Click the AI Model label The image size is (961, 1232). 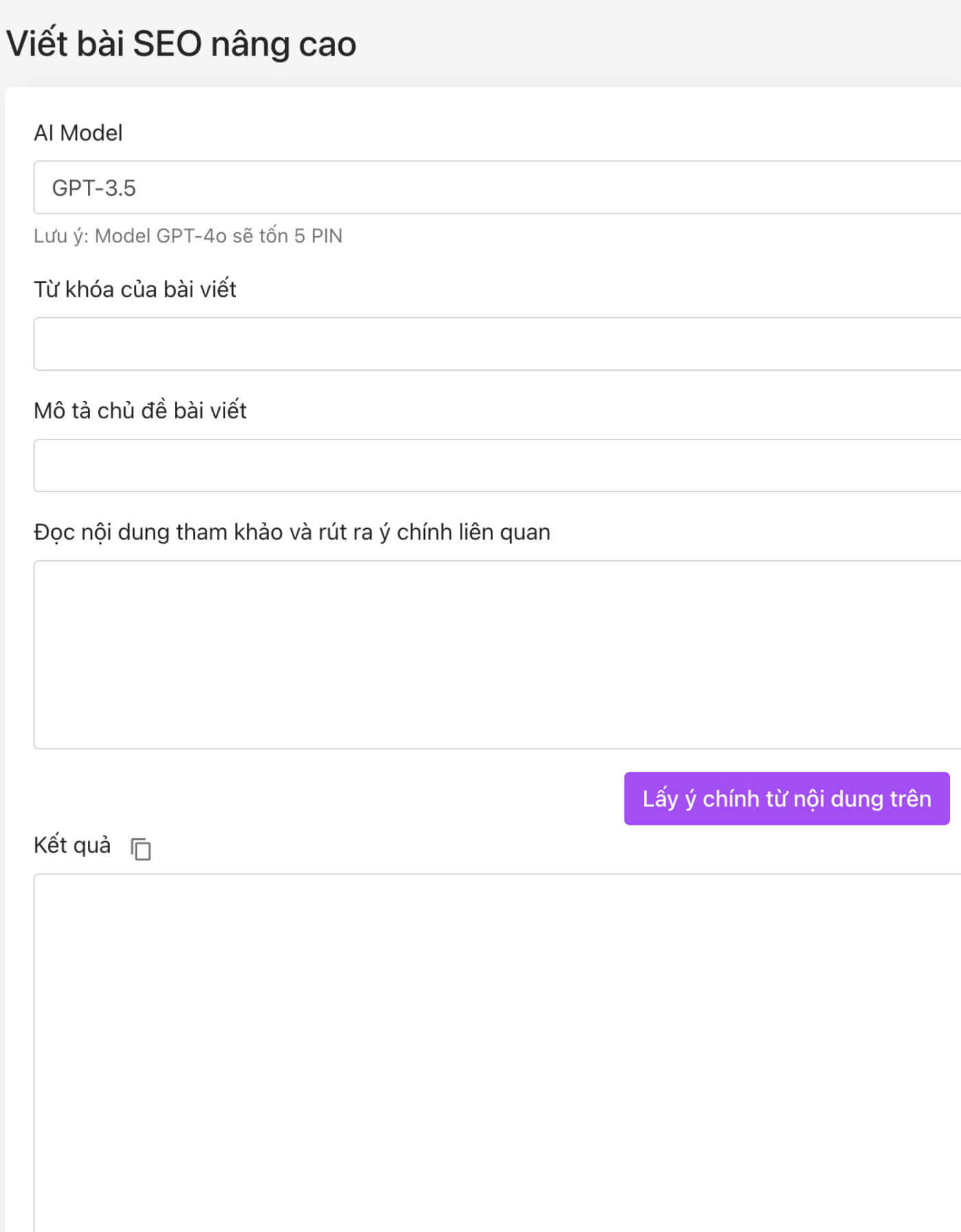[78, 133]
